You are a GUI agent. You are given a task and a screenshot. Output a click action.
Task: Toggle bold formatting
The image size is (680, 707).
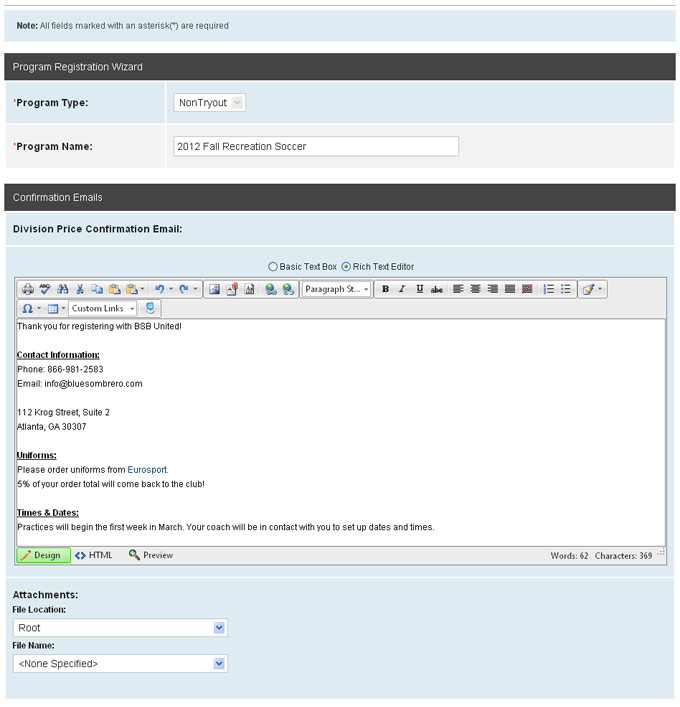point(385,289)
